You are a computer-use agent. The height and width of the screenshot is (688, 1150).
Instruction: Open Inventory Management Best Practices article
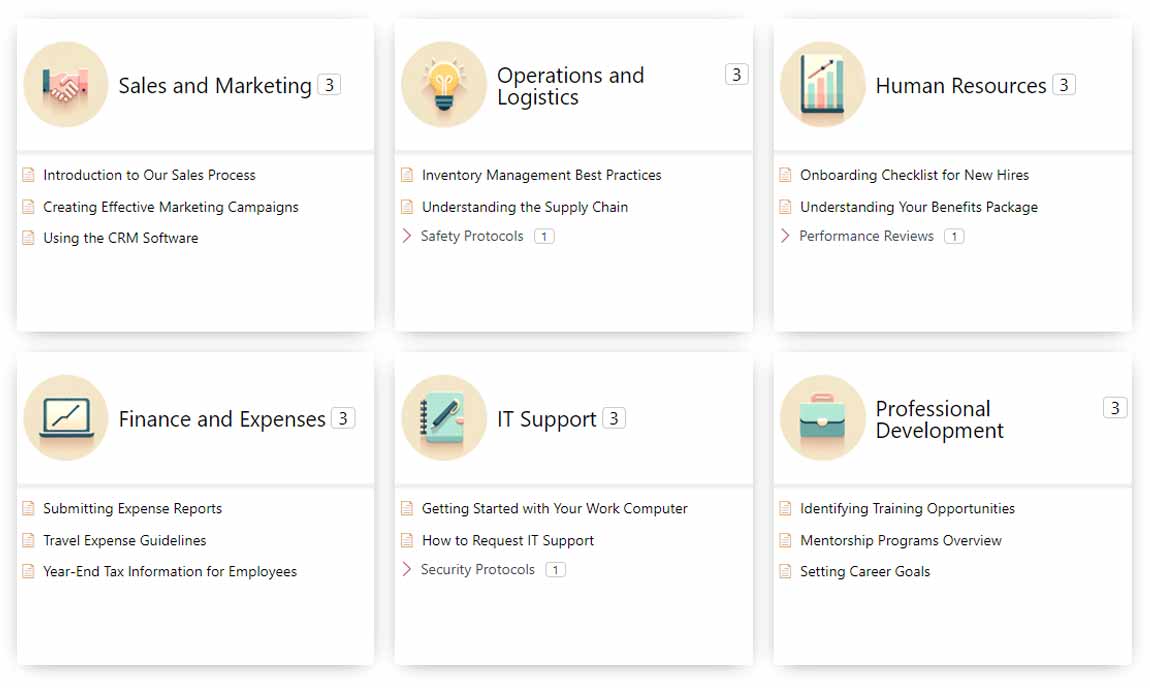tap(541, 175)
